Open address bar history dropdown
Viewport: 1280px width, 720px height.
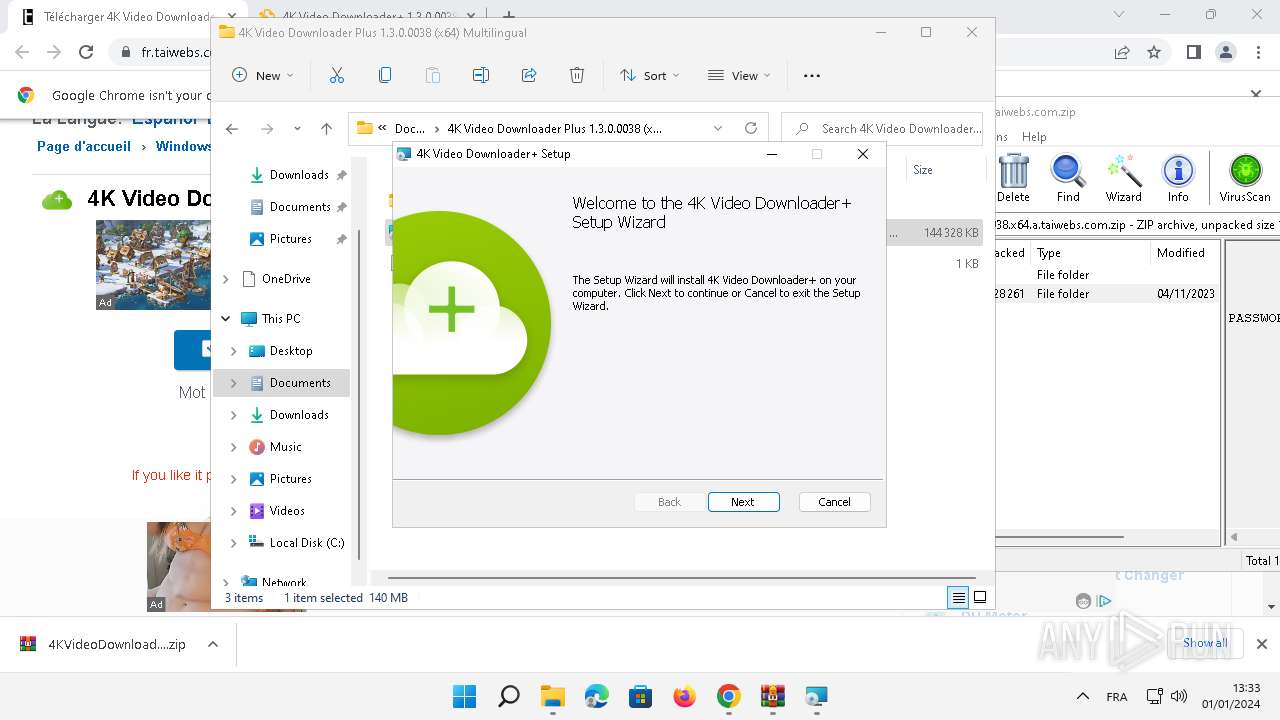[718, 128]
